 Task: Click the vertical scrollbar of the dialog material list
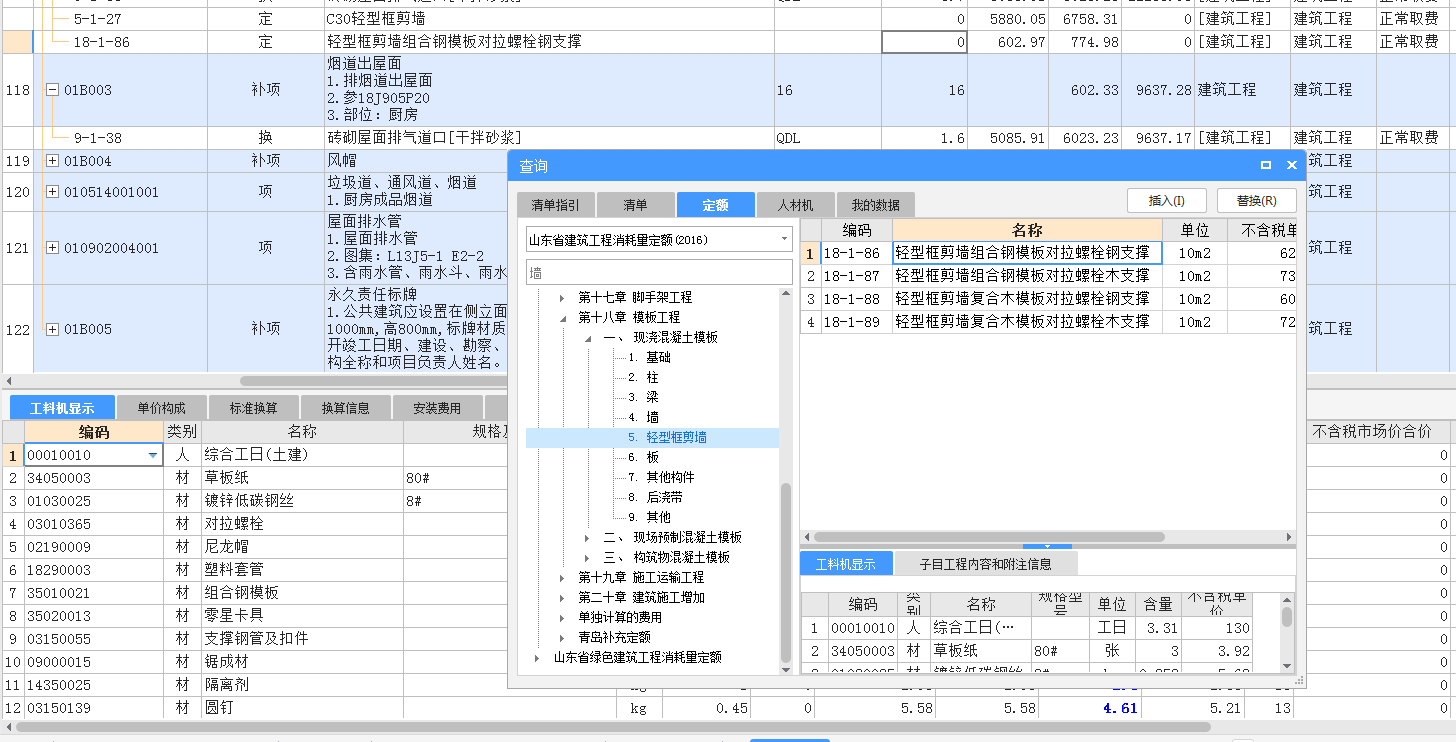(1287, 617)
